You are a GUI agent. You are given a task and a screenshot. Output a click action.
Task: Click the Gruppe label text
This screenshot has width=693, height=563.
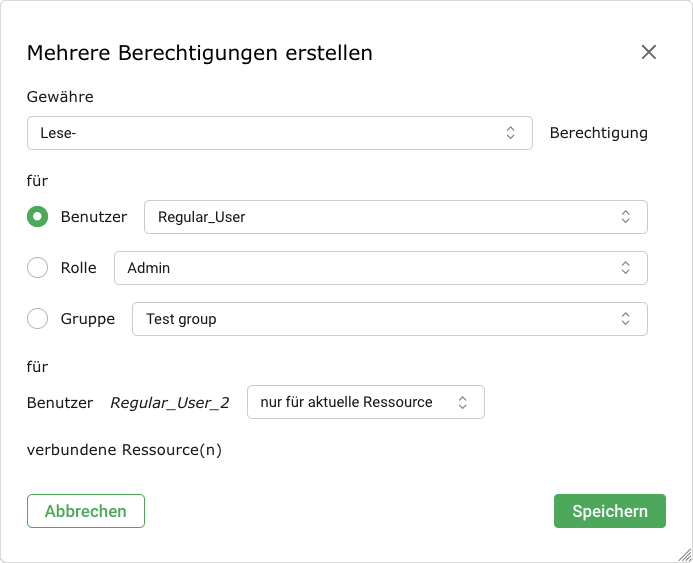[x=88, y=319]
